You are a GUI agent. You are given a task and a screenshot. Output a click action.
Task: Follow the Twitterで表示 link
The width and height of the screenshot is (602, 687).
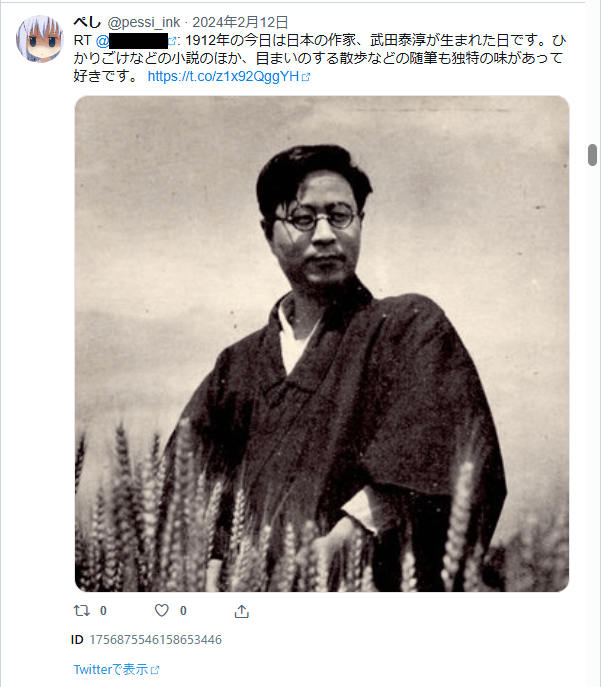coord(111,669)
